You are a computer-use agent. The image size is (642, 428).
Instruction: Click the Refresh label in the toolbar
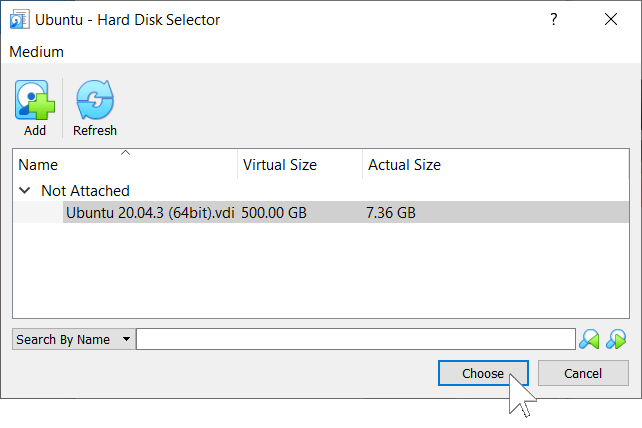pyautogui.click(x=95, y=131)
